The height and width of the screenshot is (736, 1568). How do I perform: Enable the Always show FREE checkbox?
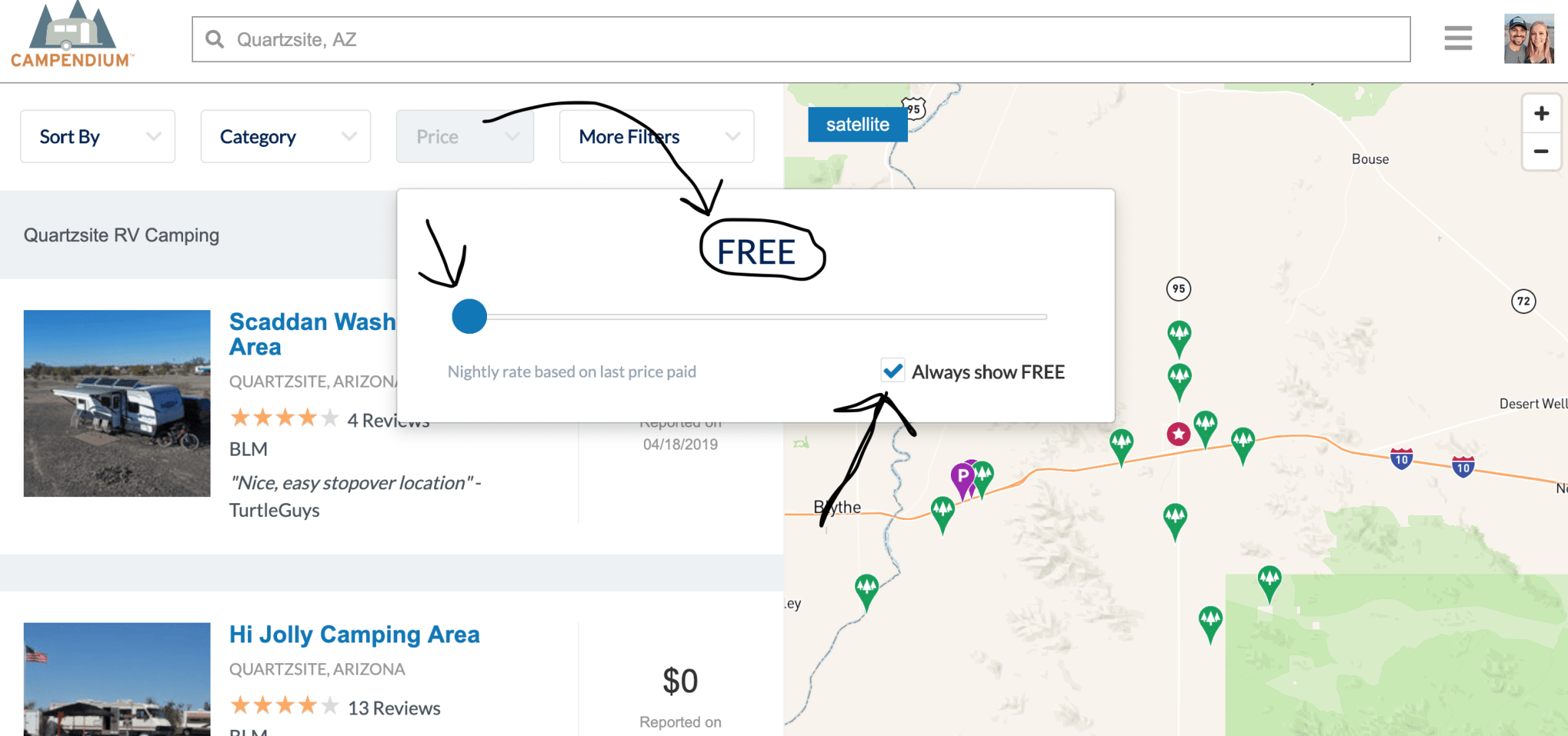pyautogui.click(x=891, y=371)
